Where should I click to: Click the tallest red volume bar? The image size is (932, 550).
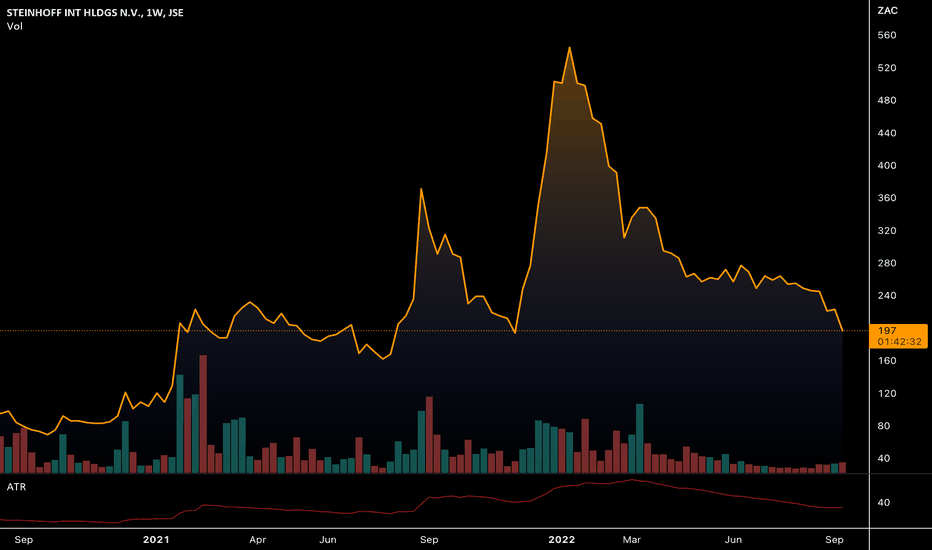pyautogui.click(x=203, y=414)
